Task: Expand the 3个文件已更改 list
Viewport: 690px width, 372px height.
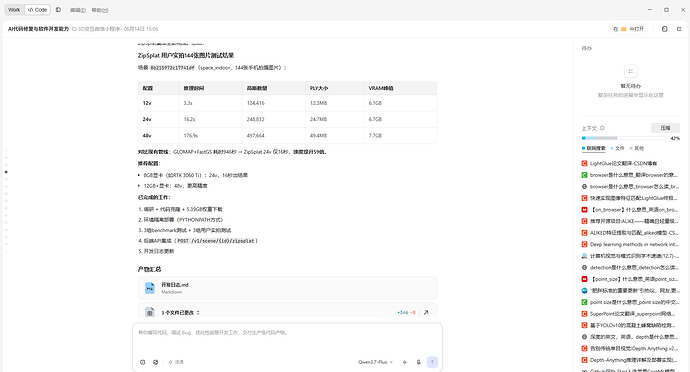Action: click(x=180, y=313)
